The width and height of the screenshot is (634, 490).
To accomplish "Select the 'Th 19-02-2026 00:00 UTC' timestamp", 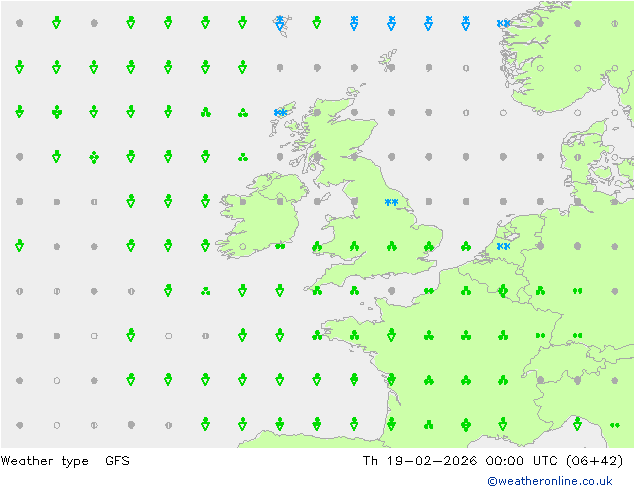I will [x=461, y=461].
